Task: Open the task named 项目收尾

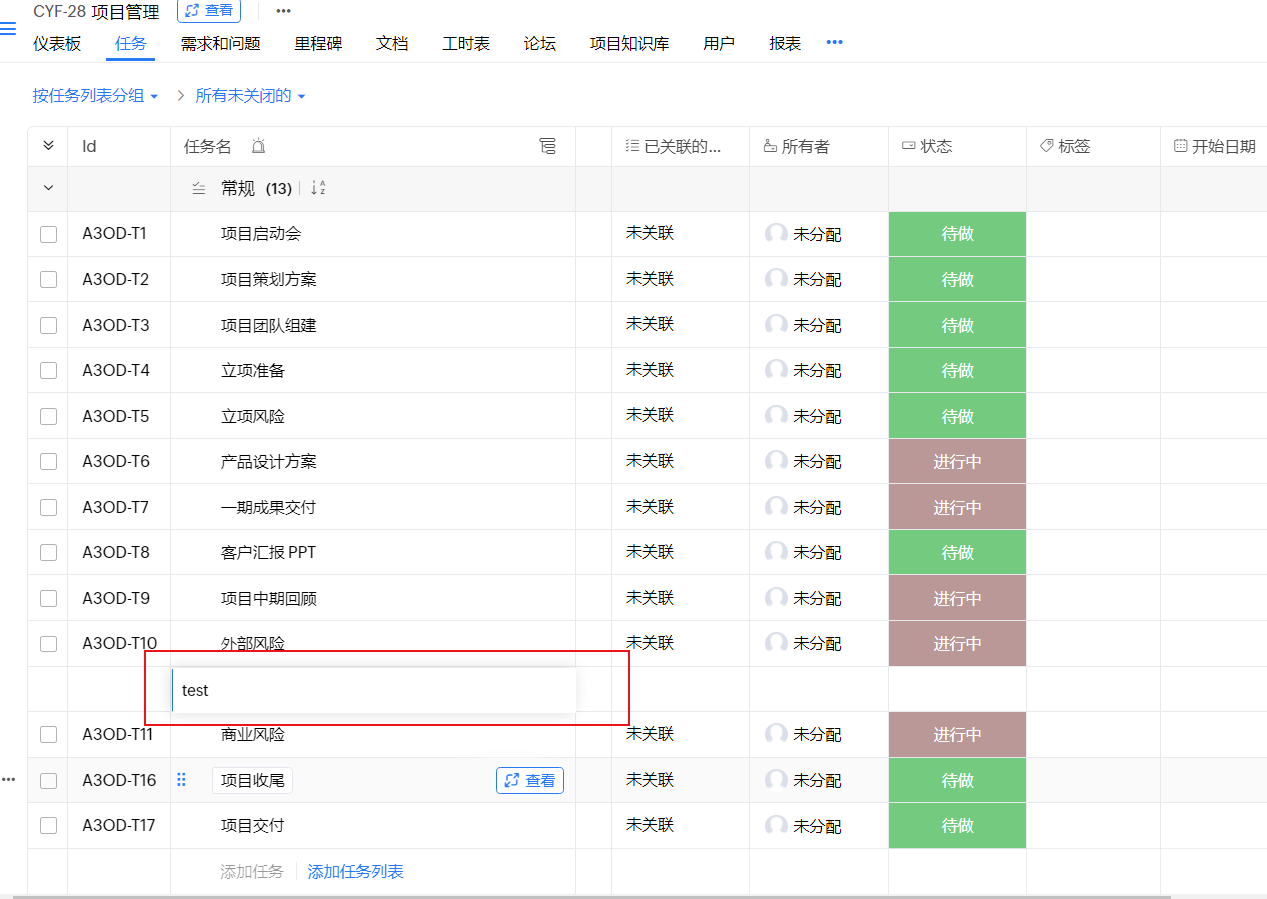Action: [x=253, y=780]
